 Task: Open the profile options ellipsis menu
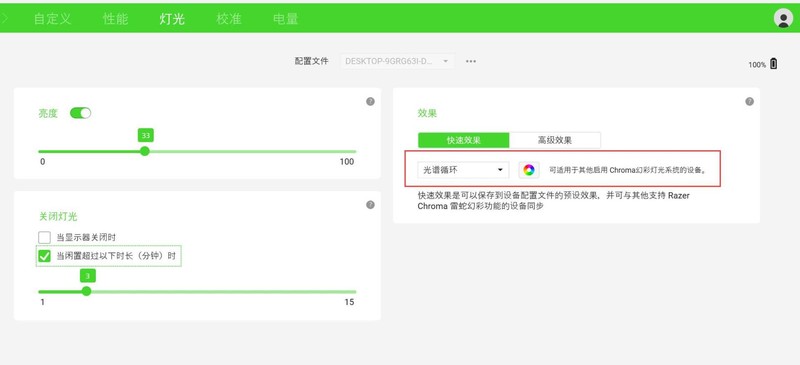coord(471,61)
